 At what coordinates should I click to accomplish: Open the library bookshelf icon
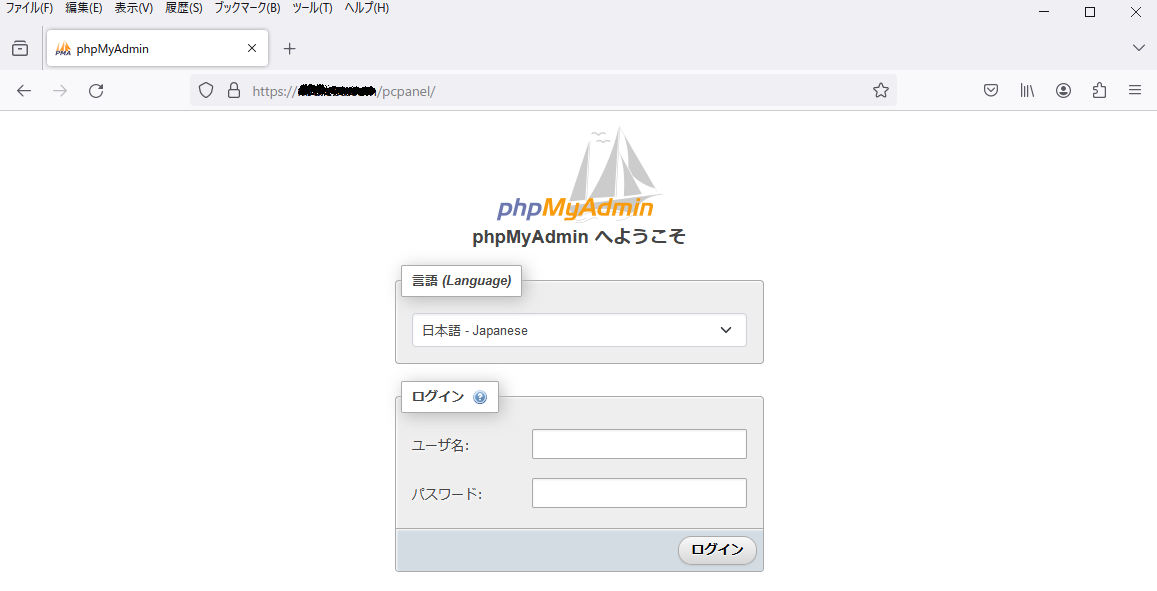[1027, 91]
